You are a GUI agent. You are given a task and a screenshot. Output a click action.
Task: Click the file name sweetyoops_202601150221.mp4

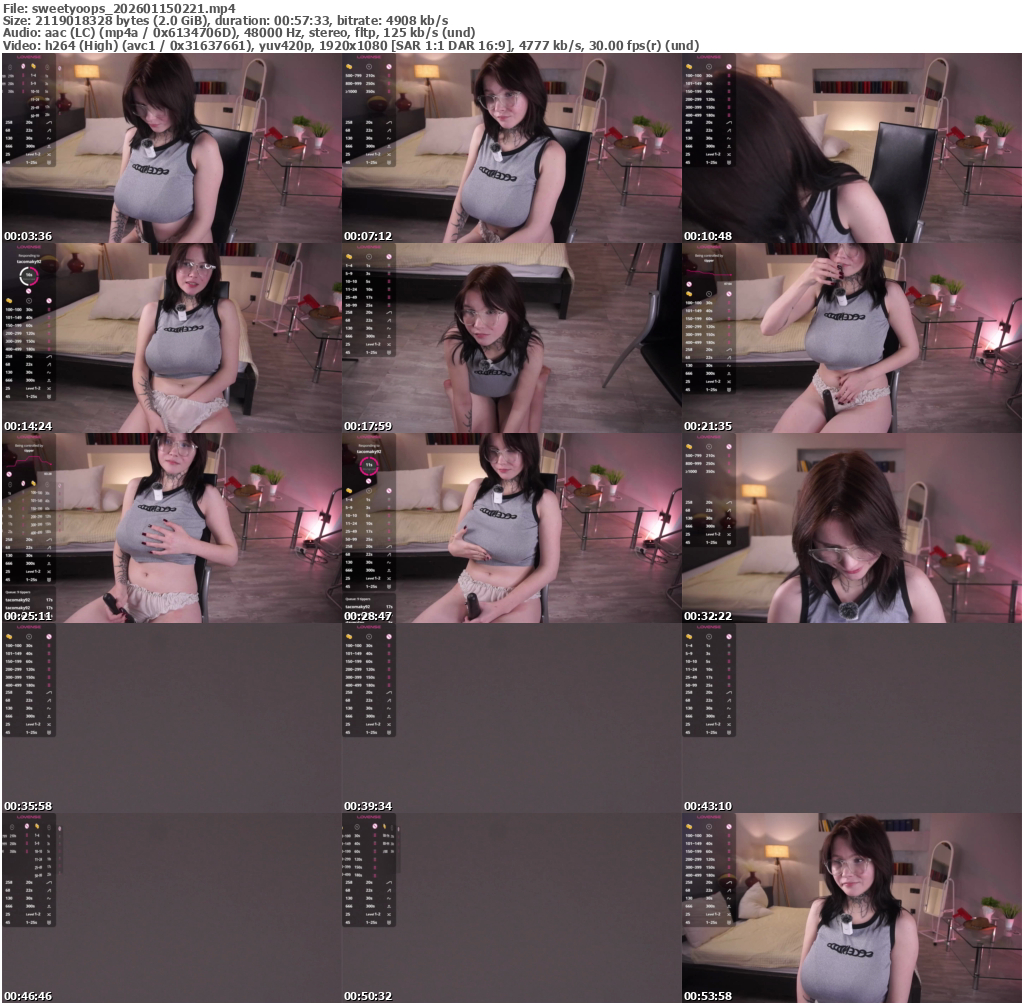coord(133,8)
